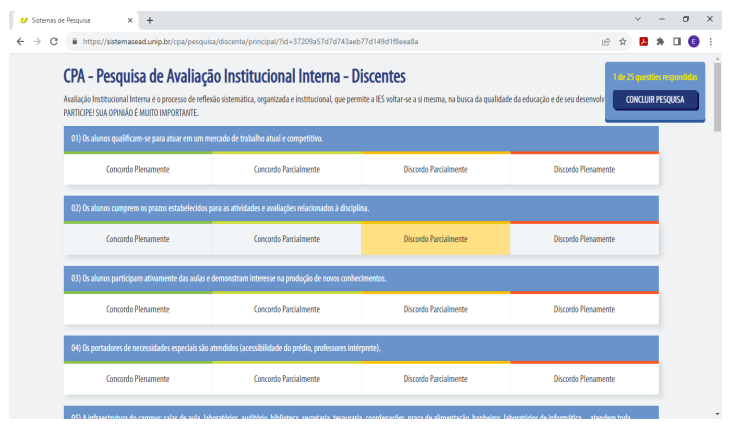Viewport: 740px width, 431px height.
Task: Switch to the Sistemas de Pesquisa tab
Action: [70, 19]
